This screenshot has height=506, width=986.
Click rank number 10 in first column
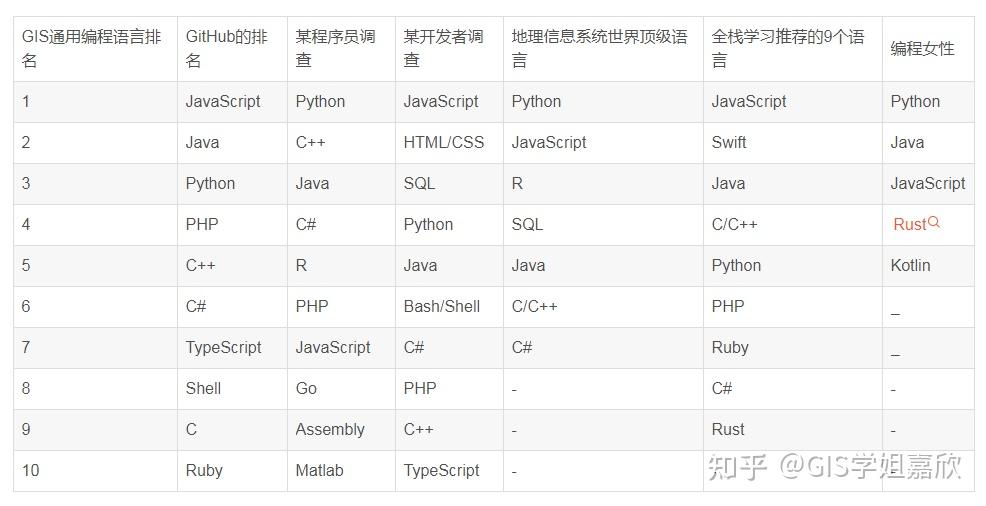tap(30, 470)
